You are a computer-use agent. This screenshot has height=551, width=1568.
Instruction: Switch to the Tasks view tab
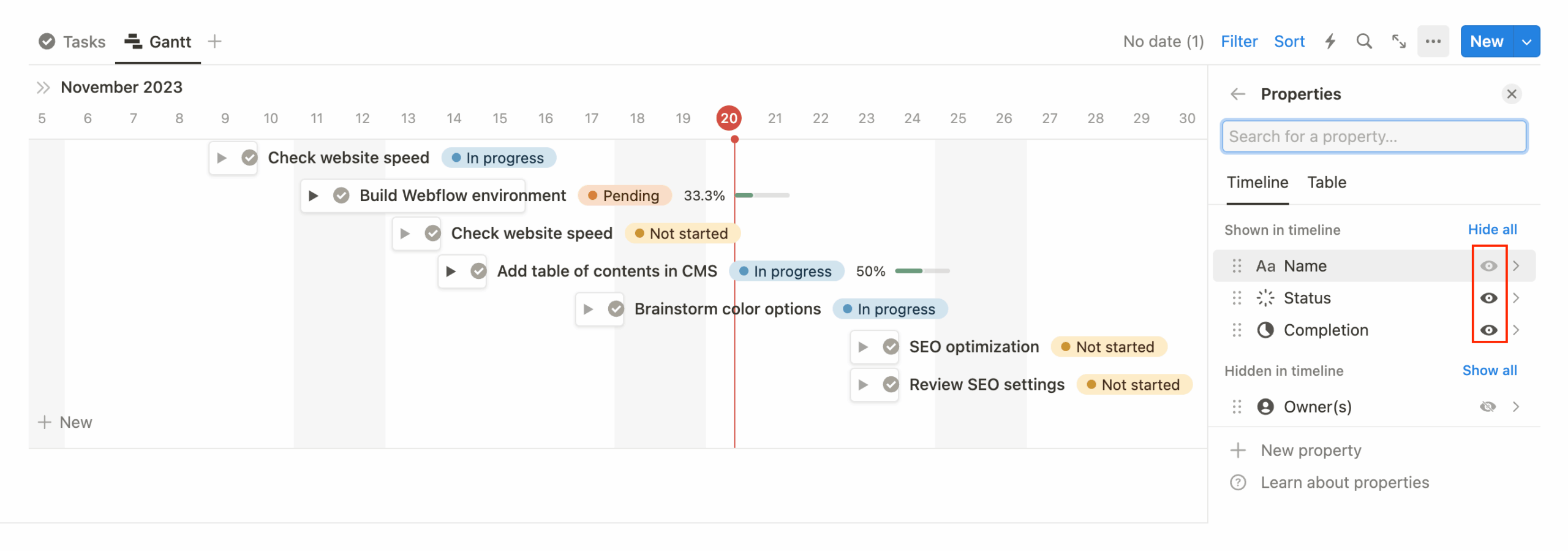72,42
